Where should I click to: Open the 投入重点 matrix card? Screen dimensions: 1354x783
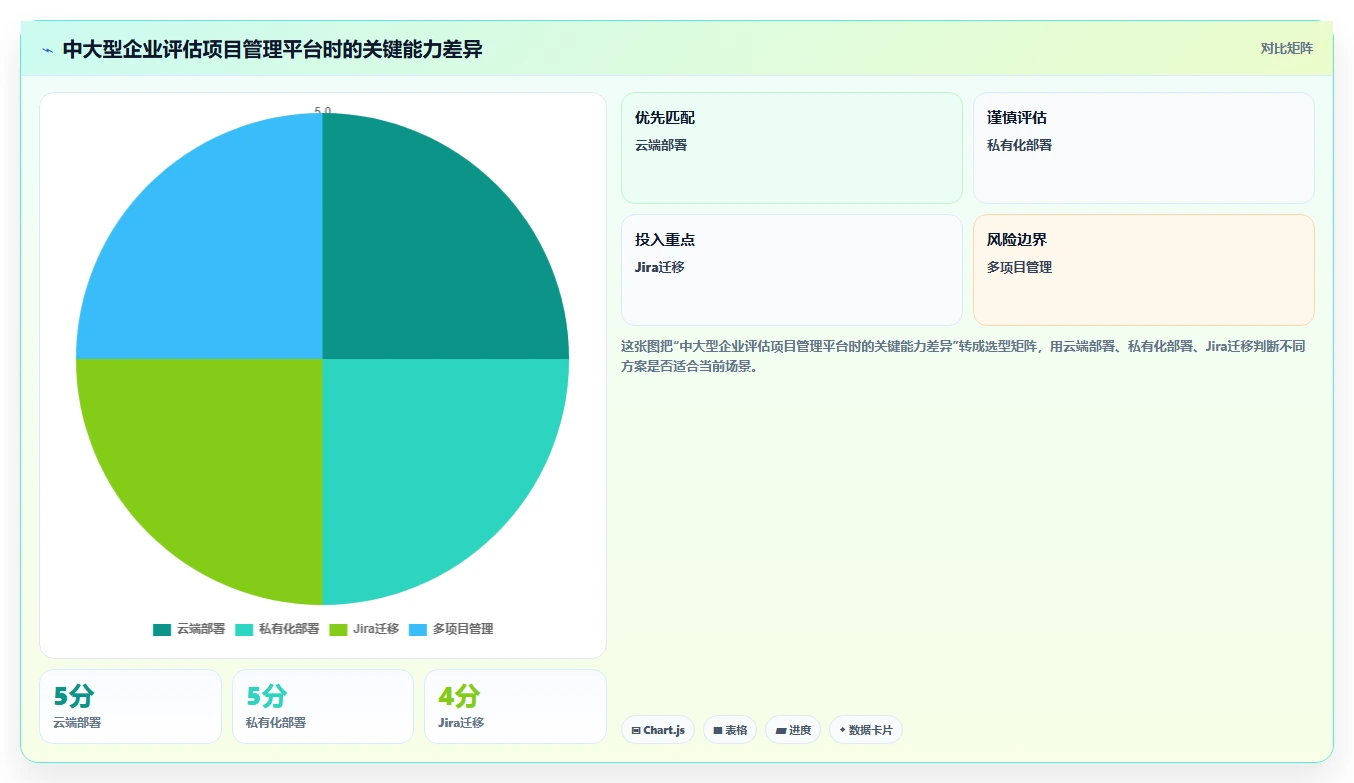point(791,270)
